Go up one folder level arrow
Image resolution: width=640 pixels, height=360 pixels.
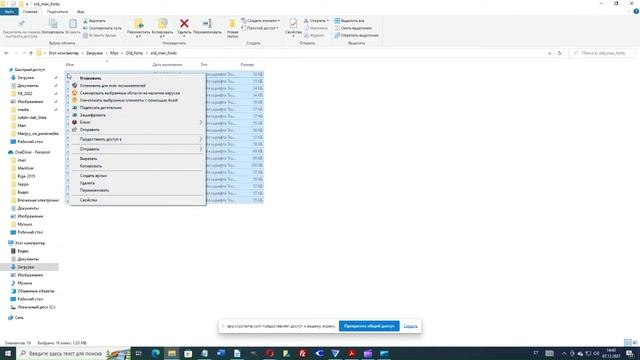31,53
